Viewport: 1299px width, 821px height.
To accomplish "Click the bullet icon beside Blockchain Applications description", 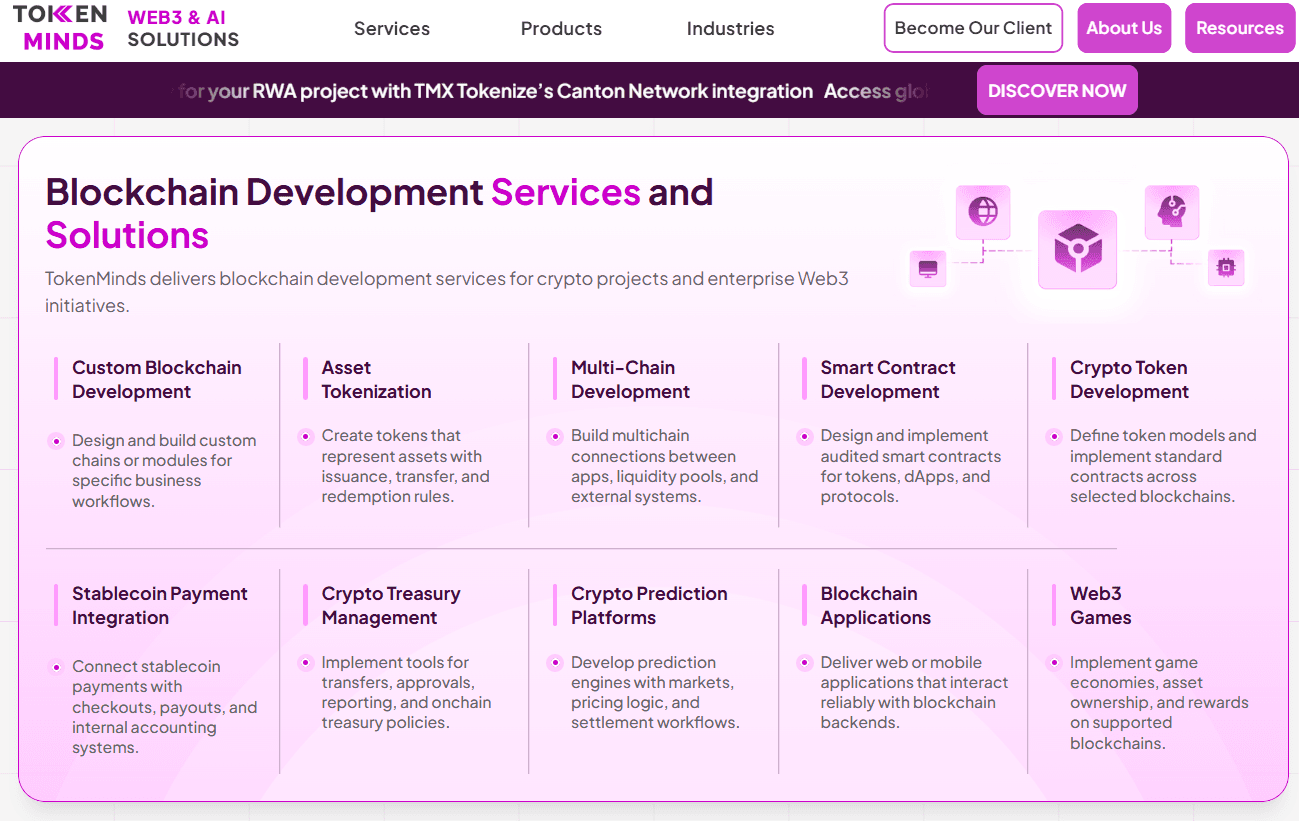I will (x=804, y=663).
